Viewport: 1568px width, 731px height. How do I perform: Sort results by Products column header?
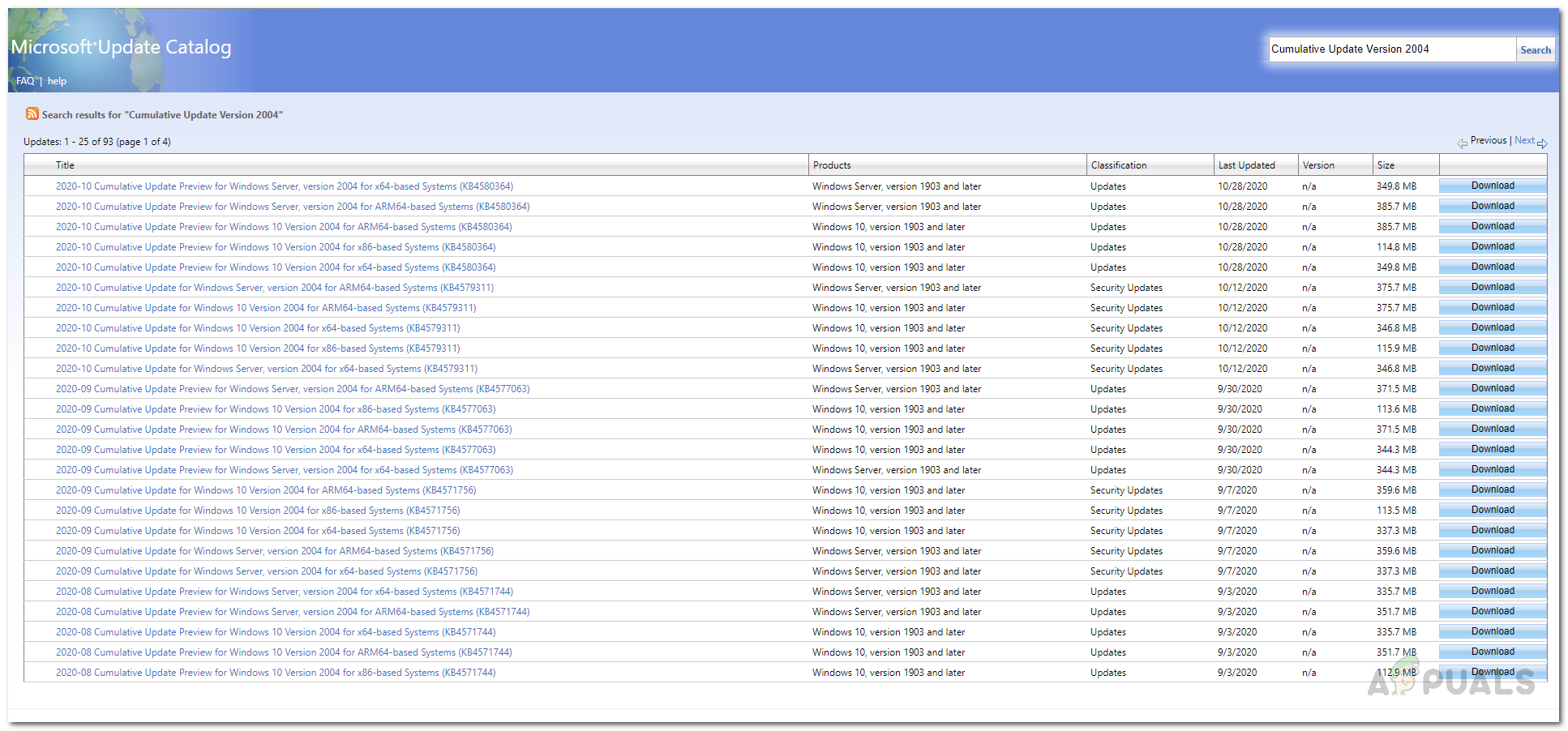832,165
